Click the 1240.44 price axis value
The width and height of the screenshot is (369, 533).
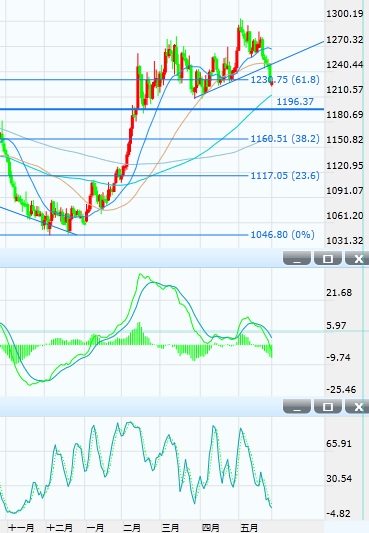coord(345,65)
